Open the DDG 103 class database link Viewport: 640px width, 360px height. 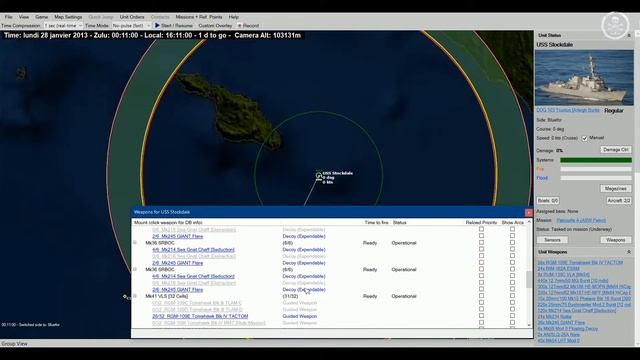pos(568,110)
